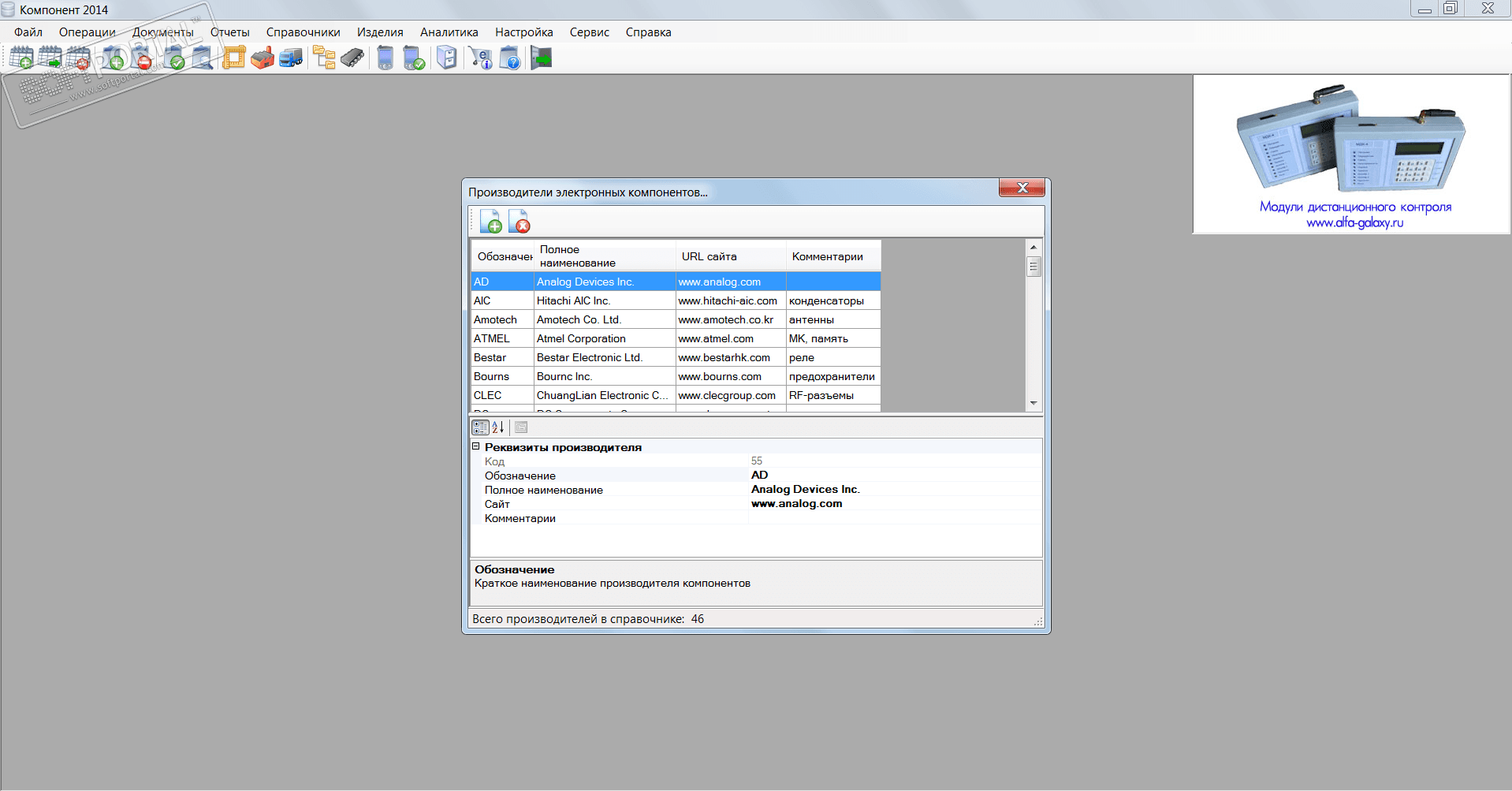Click the handheld device icon with checkmark
The height and width of the screenshot is (791, 1512).
tap(414, 58)
